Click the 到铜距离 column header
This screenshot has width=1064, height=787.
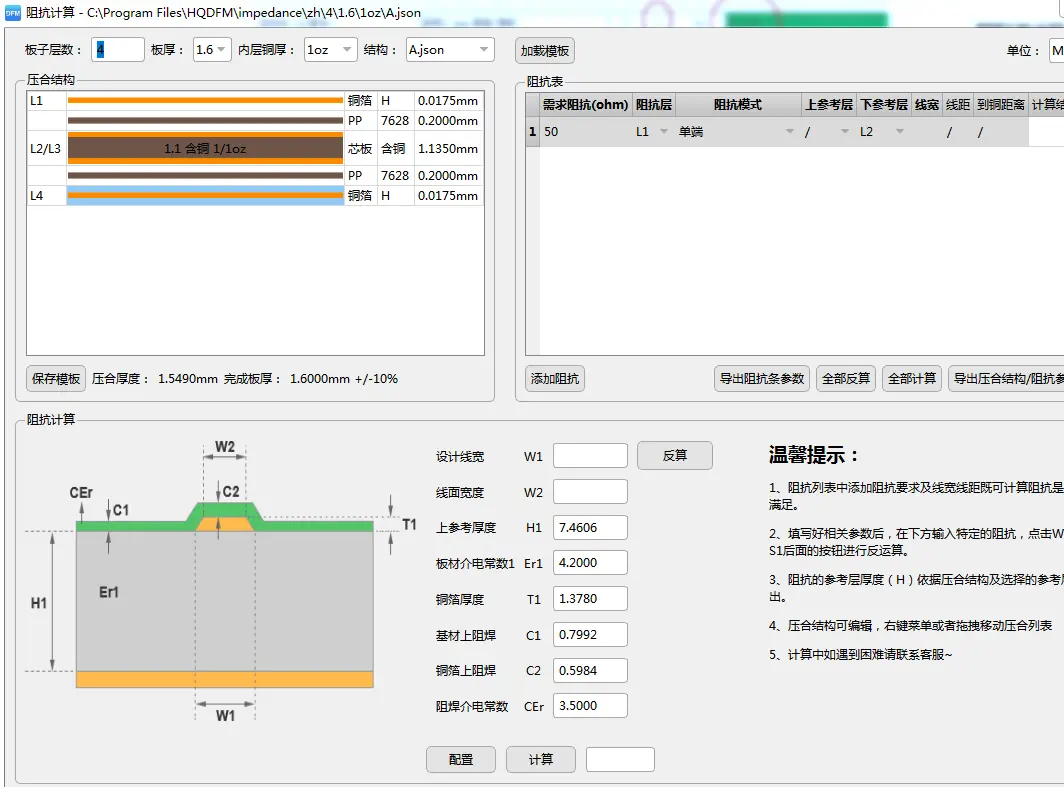[1001, 104]
